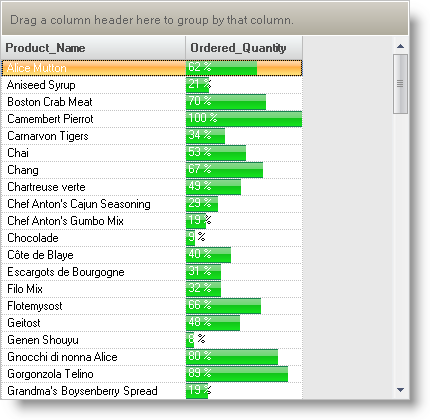The height and width of the screenshot is (420, 430).
Task: Select the Côte de Blaye row
Action: tap(152, 255)
